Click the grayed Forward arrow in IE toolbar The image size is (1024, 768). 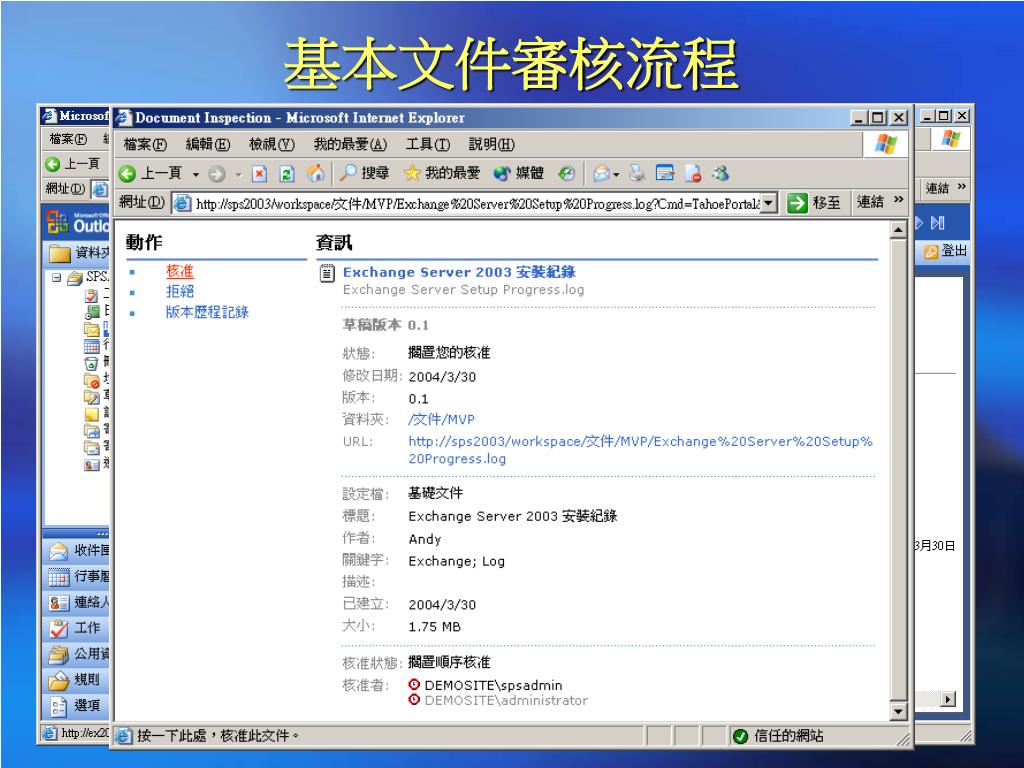point(217,174)
